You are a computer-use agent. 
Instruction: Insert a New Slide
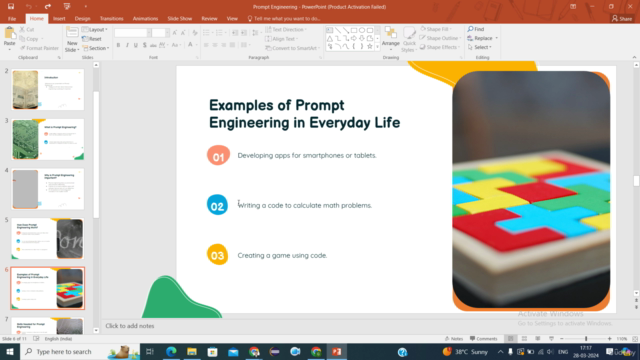[72, 39]
